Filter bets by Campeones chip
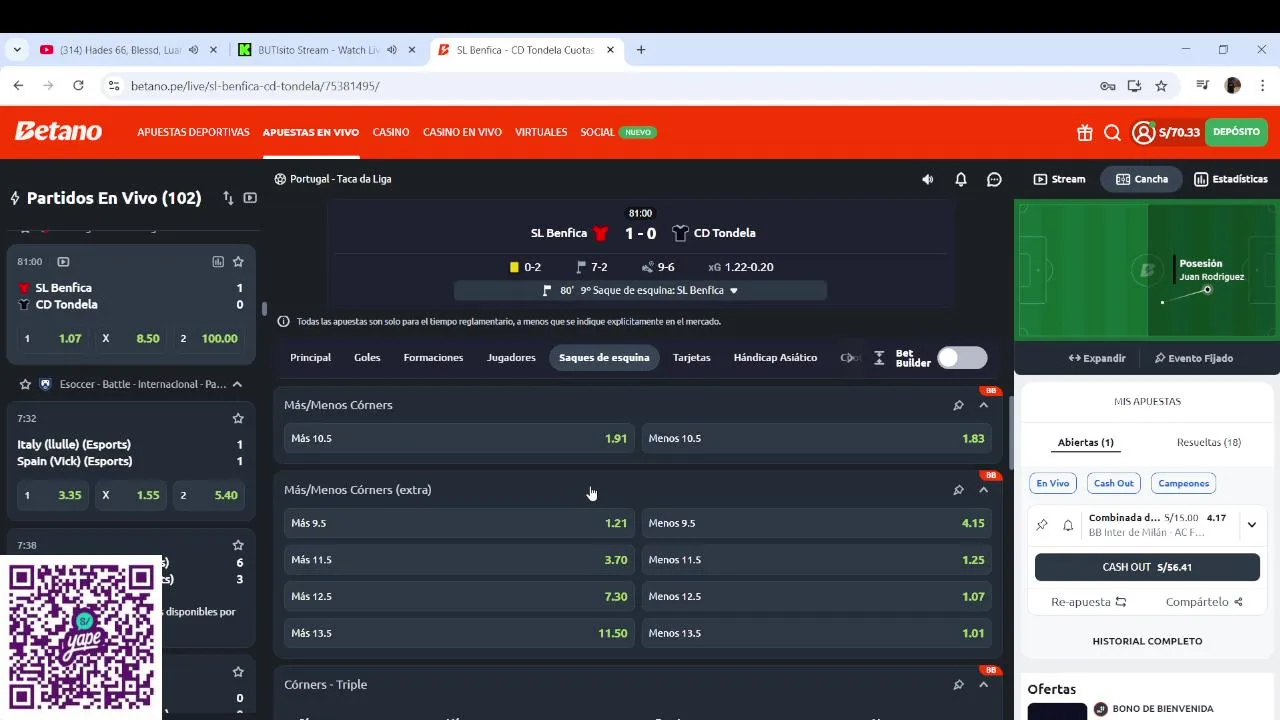 tap(1183, 483)
